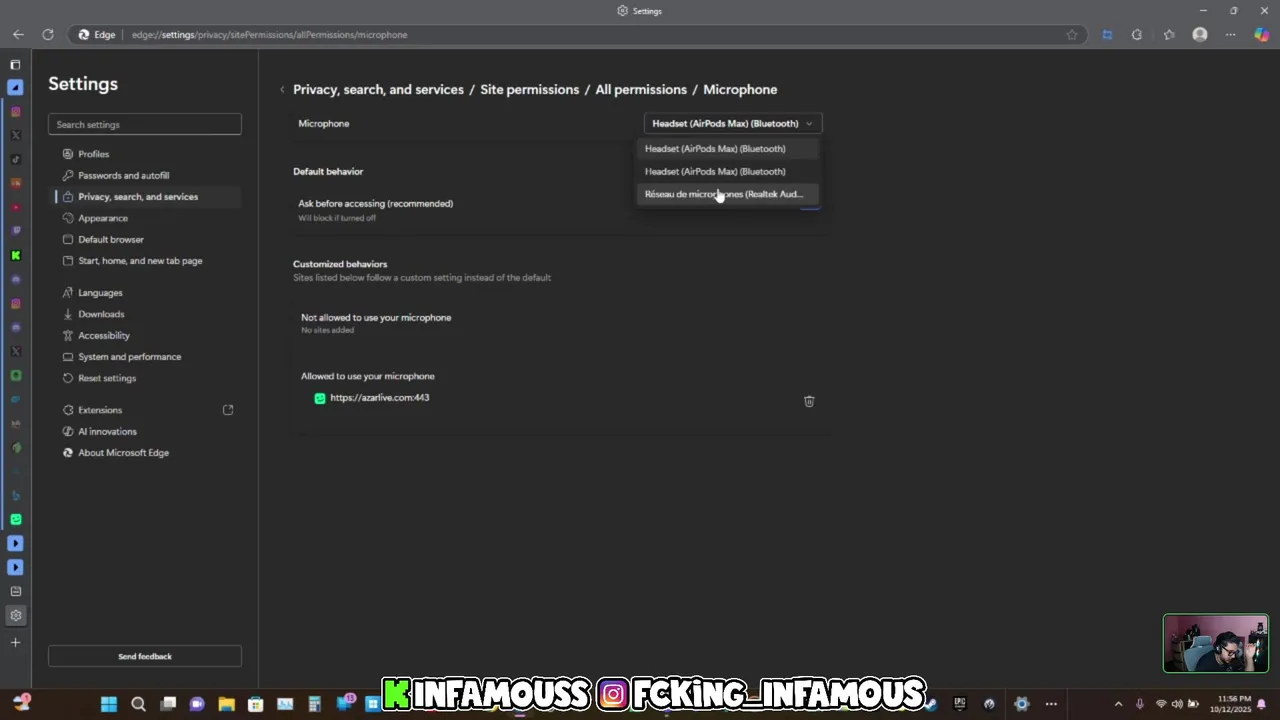Click the microphone in-use tray icon
This screenshot has height=720, width=1280.
pos(1139,704)
